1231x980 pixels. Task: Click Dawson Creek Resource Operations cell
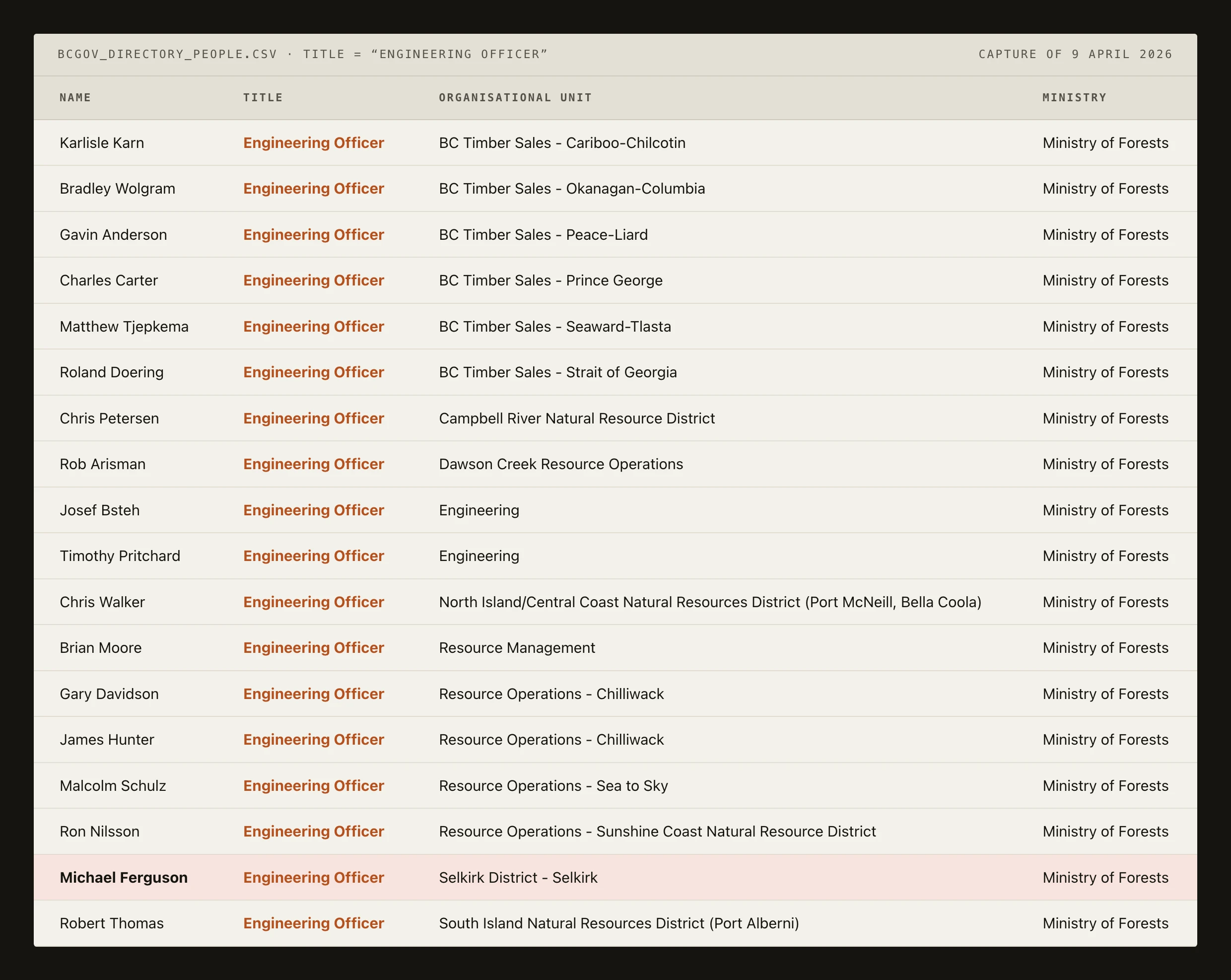pyautogui.click(x=561, y=464)
